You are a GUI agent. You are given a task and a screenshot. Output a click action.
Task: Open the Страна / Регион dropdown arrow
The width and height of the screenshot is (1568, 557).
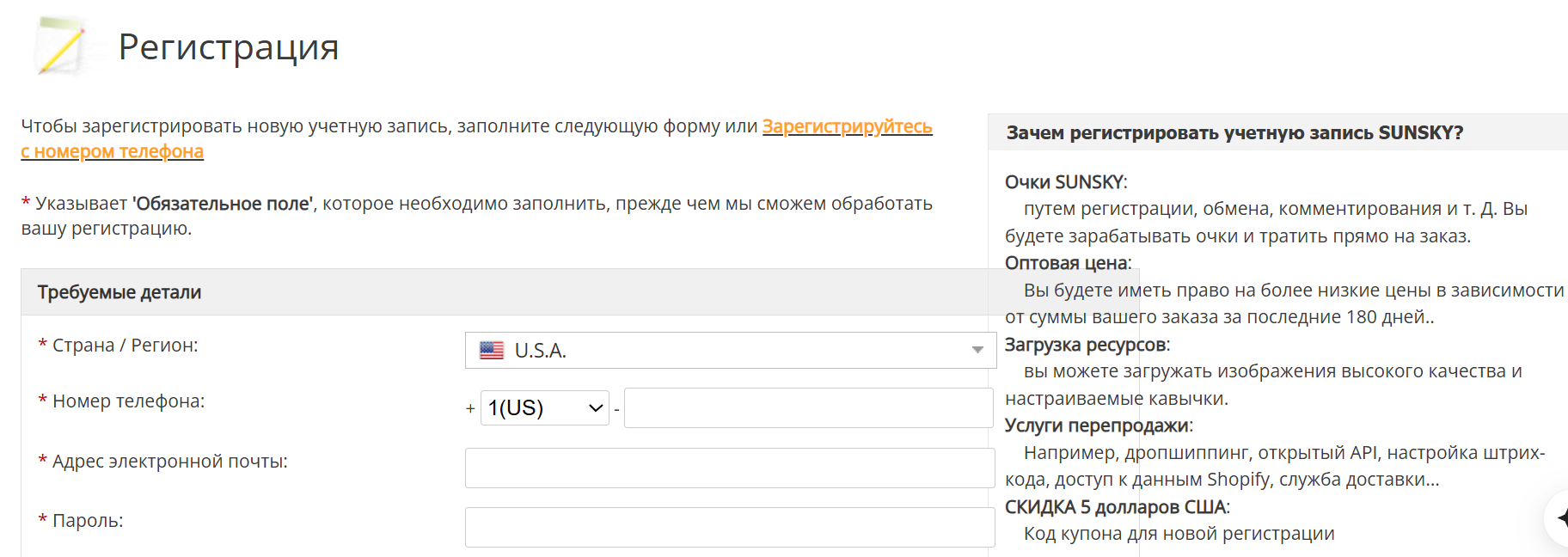click(x=977, y=350)
